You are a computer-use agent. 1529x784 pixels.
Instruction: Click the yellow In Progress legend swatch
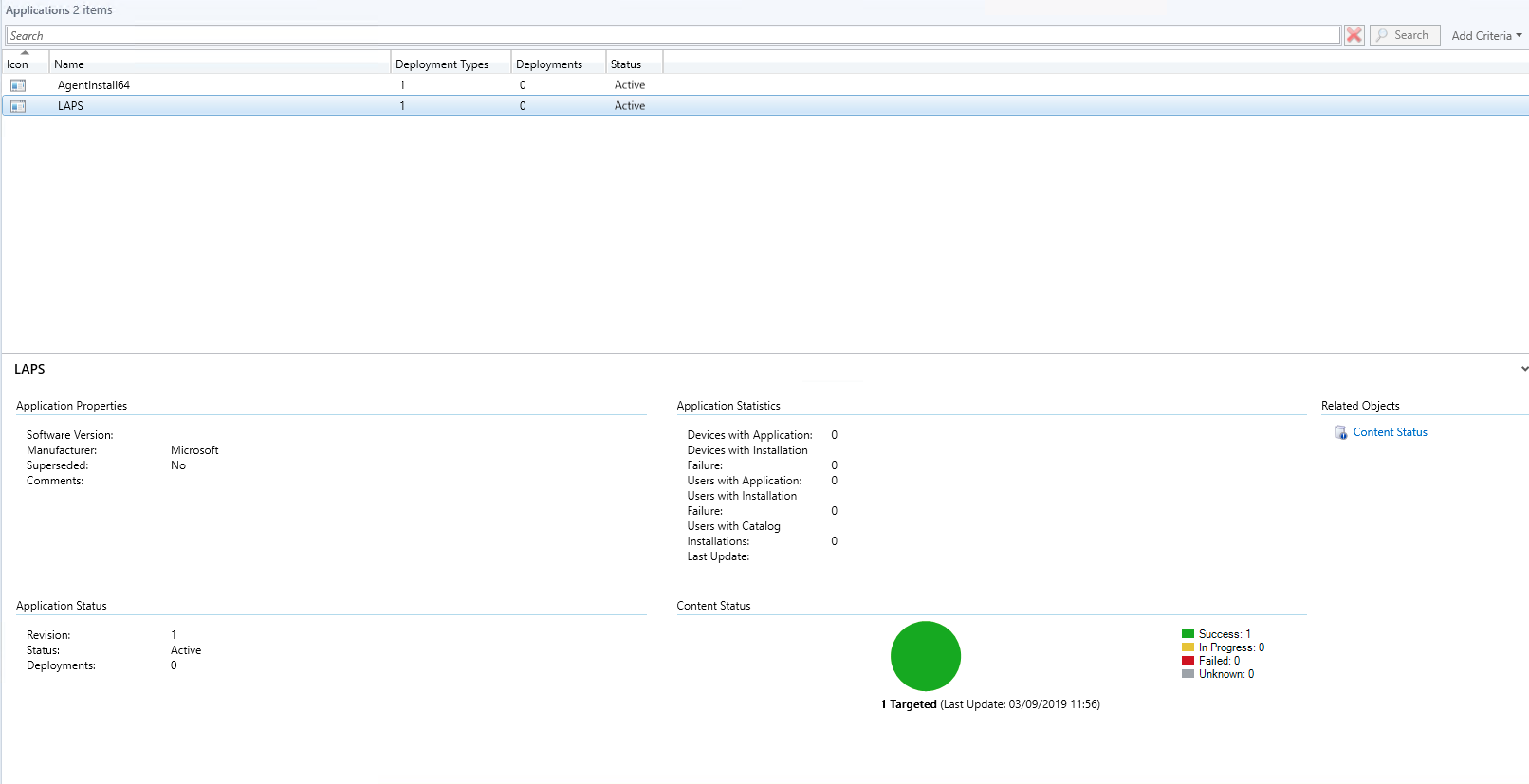[1188, 647]
